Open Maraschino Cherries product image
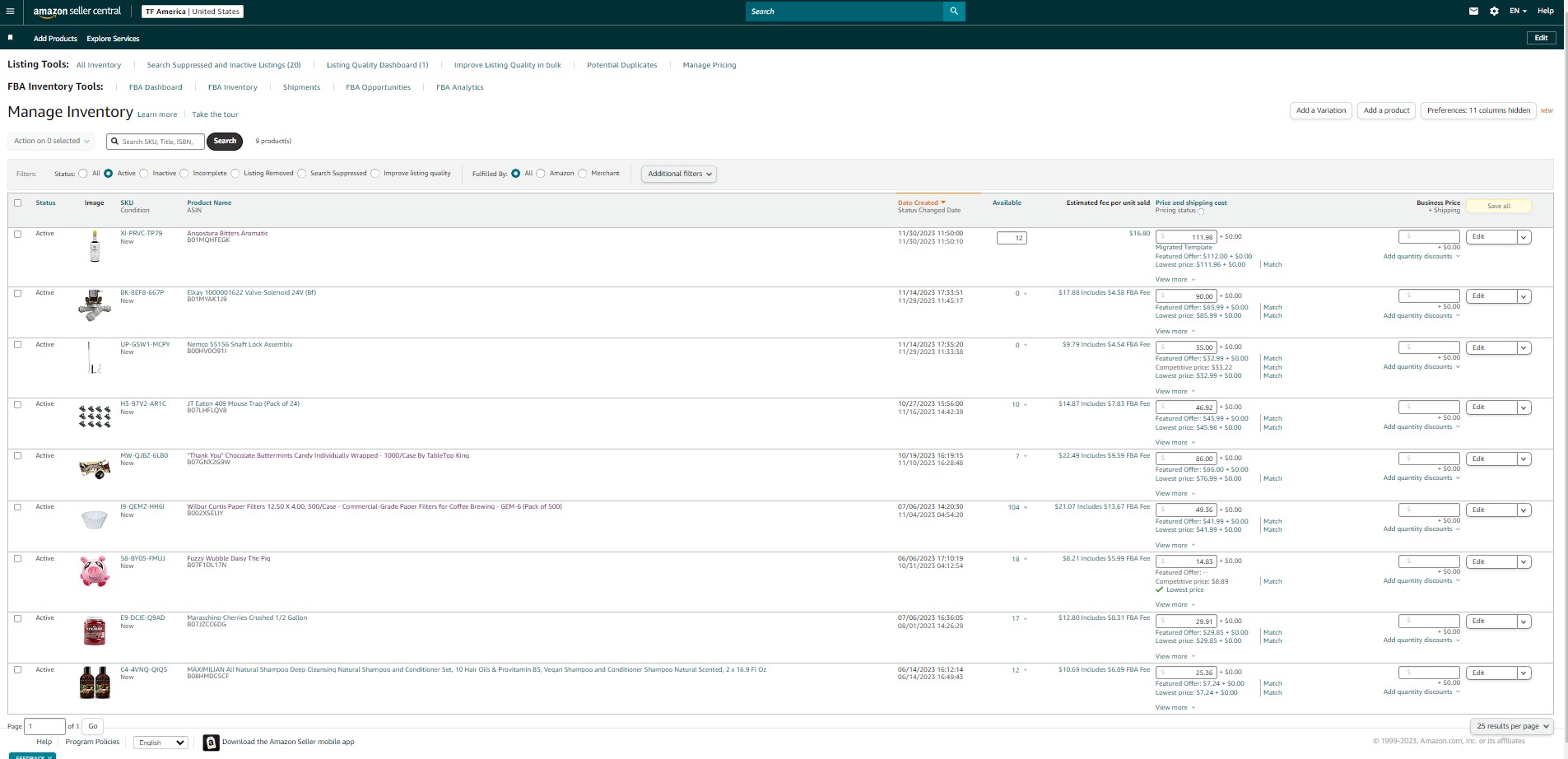 tap(95, 631)
